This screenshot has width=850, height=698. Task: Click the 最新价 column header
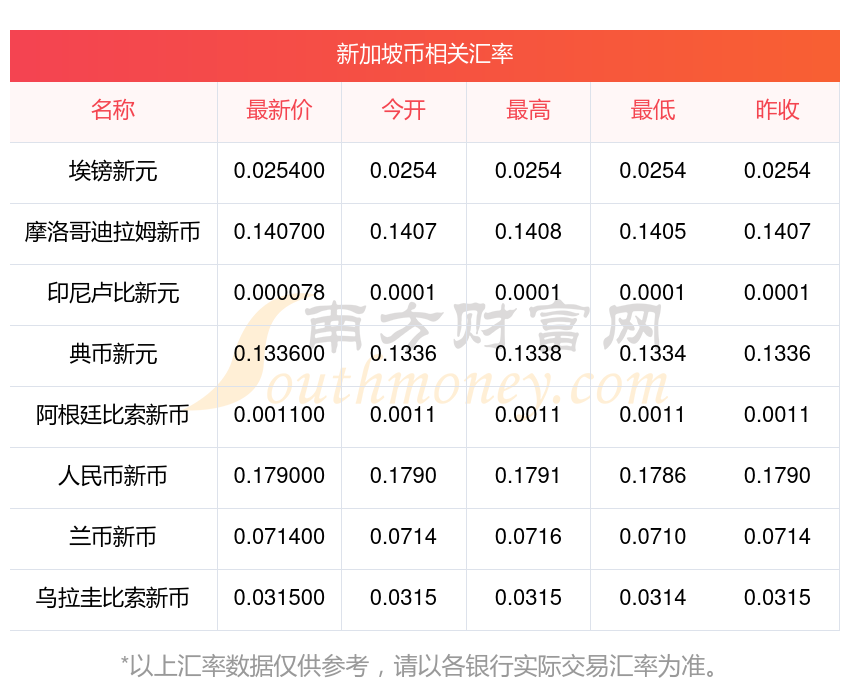279,110
